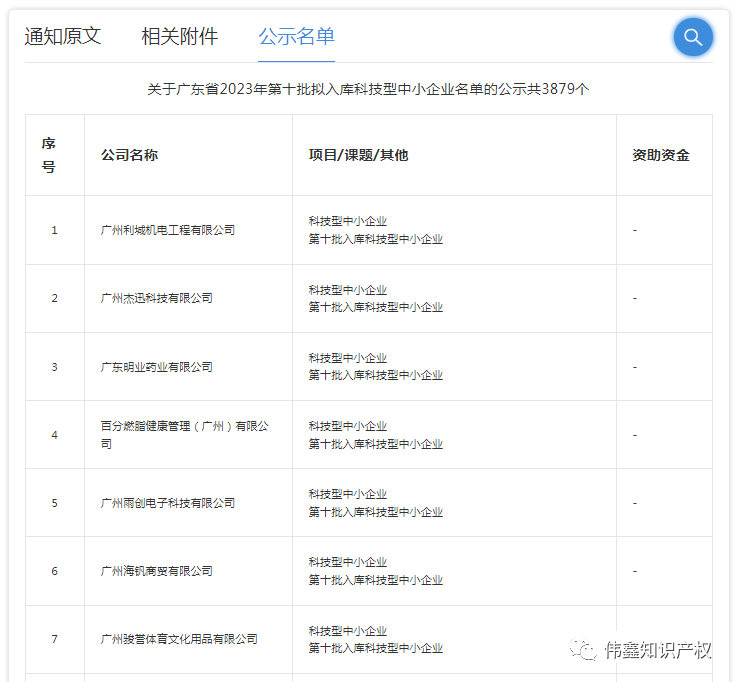Screen dimensions: 735x682
Task: Click the 资助资金 column header
Action: click(660, 155)
